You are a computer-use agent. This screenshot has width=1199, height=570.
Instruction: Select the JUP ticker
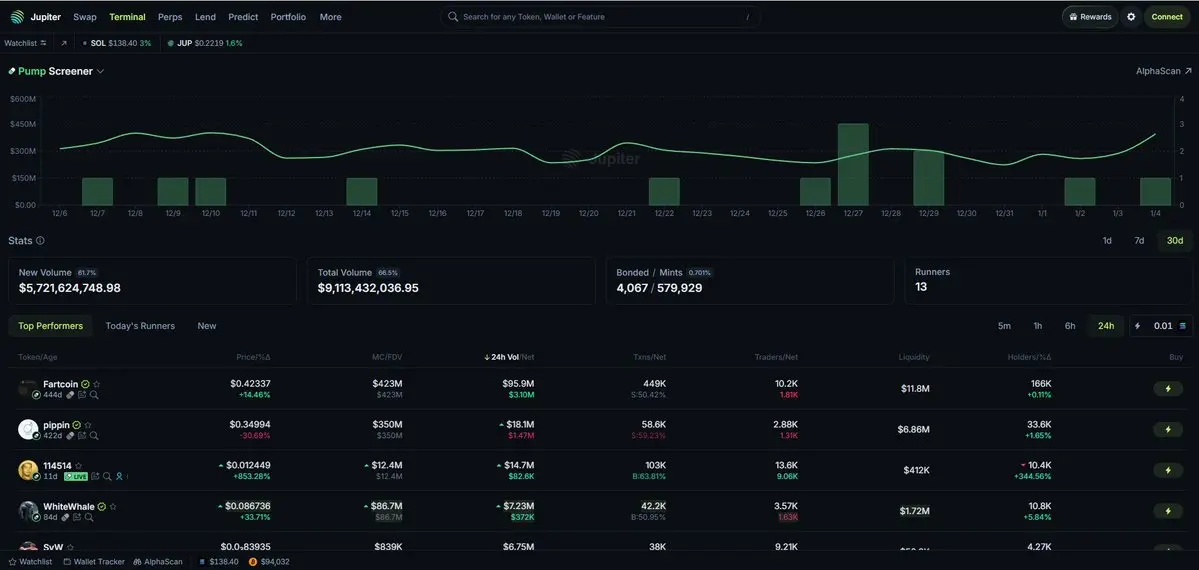point(205,43)
